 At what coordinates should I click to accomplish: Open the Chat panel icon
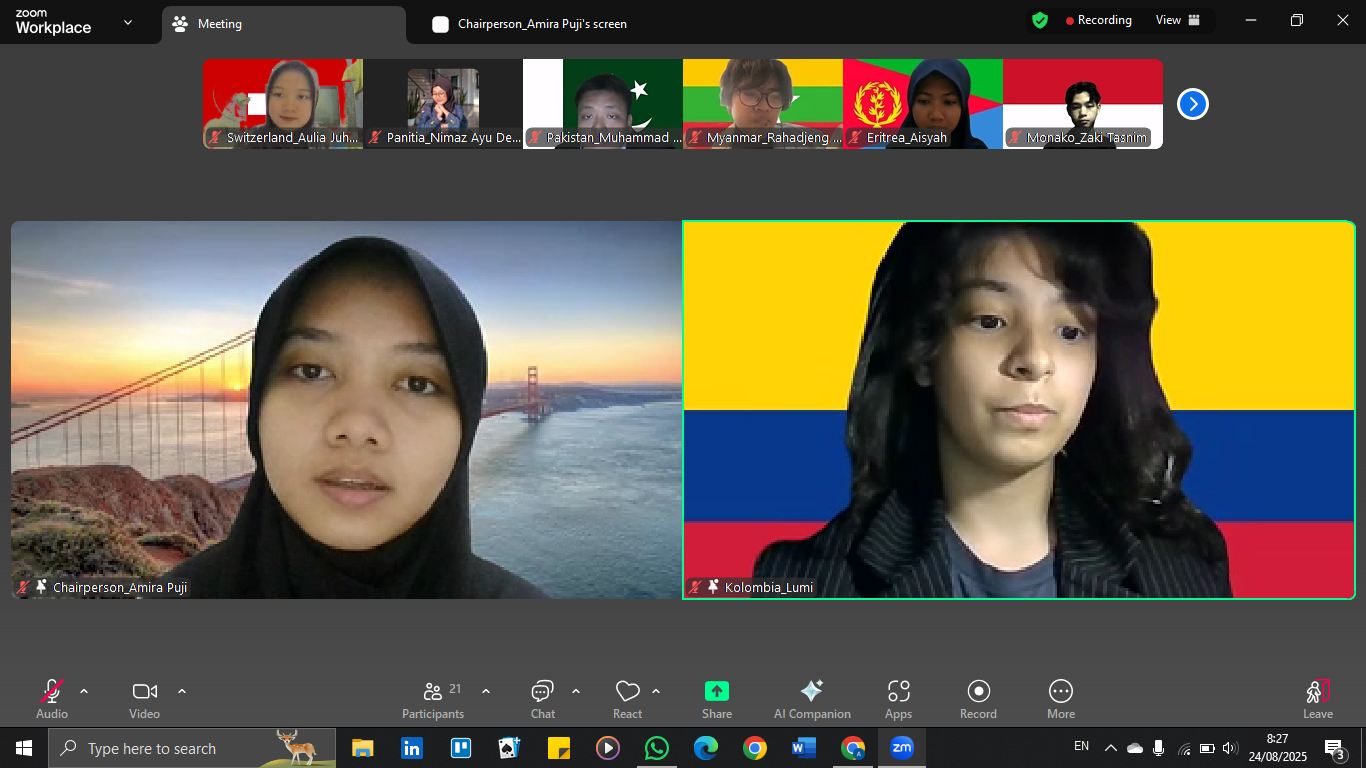tap(542, 692)
